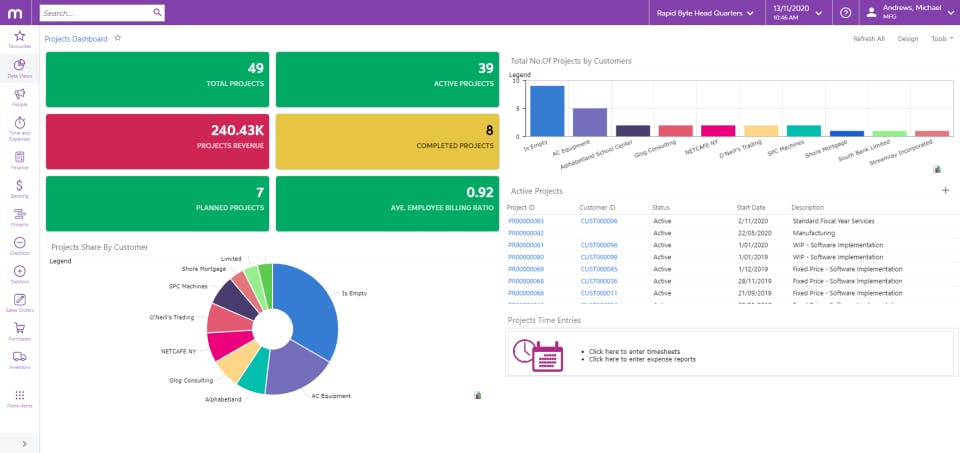Add a new Active Projects entry with plus
This screenshot has height=453, width=960.
[x=945, y=190]
